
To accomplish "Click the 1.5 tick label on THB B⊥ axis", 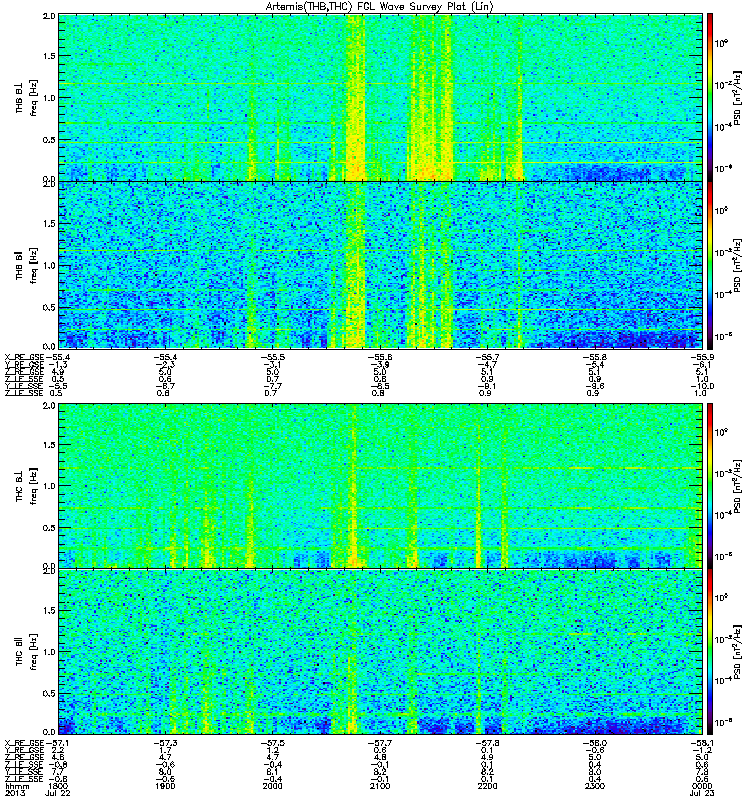I will click(49, 56).
